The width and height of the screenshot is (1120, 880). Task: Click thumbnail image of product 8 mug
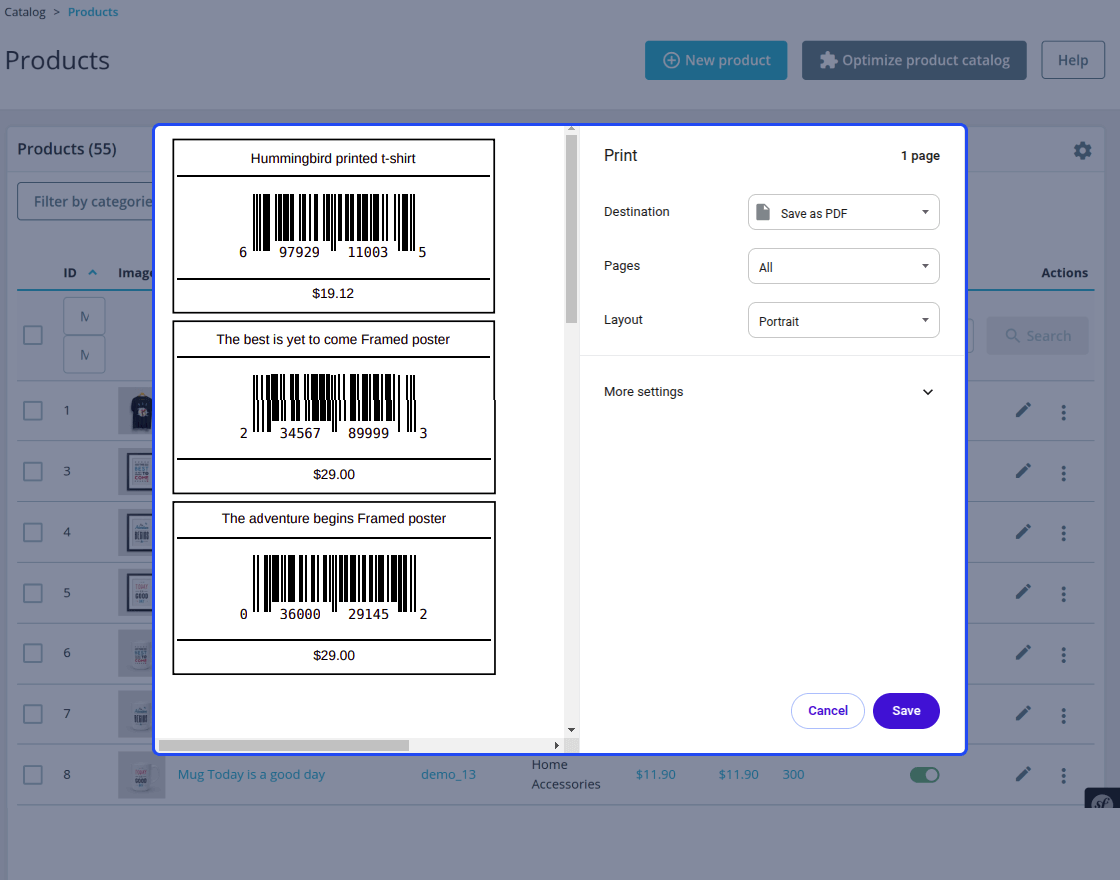click(x=141, y=774)
